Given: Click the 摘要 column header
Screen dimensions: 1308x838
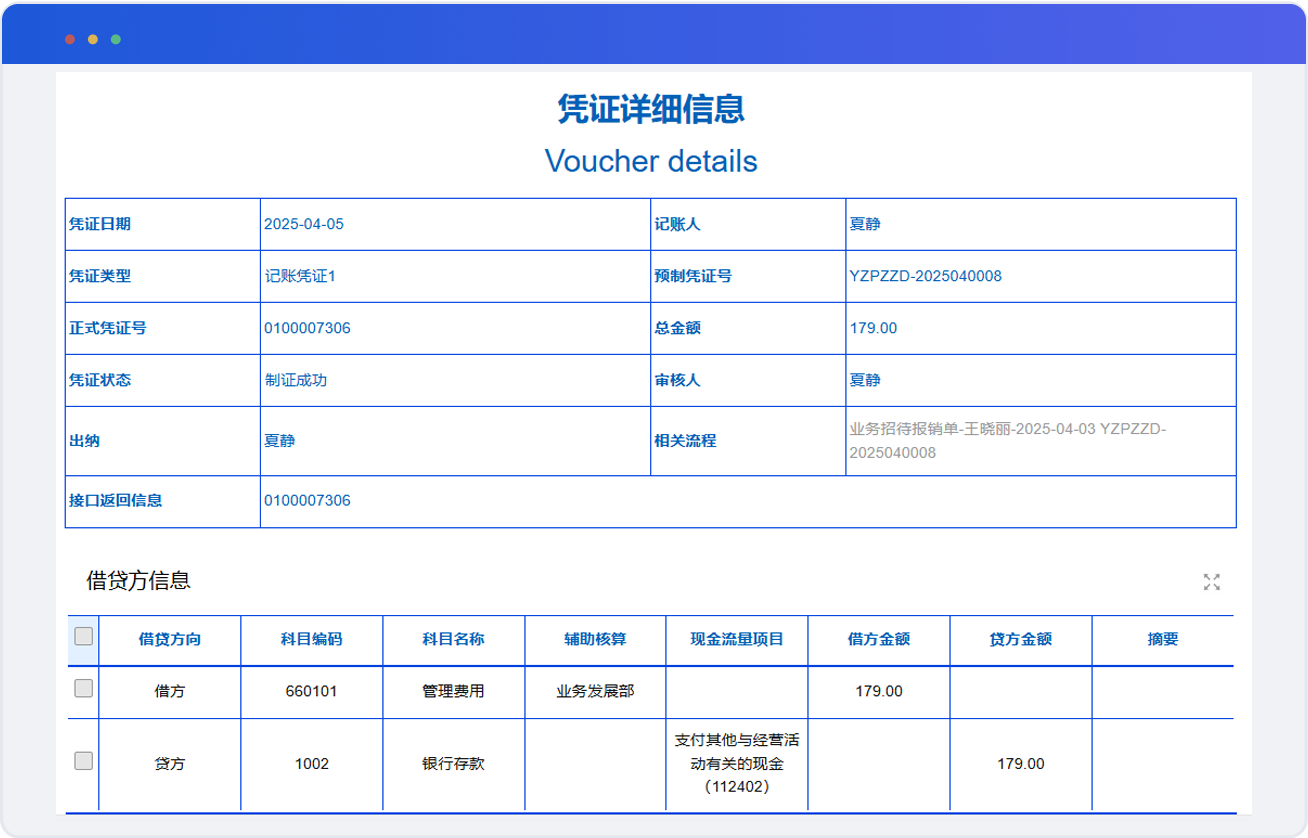Looking at the screenshot, I should pos(1162,639).
